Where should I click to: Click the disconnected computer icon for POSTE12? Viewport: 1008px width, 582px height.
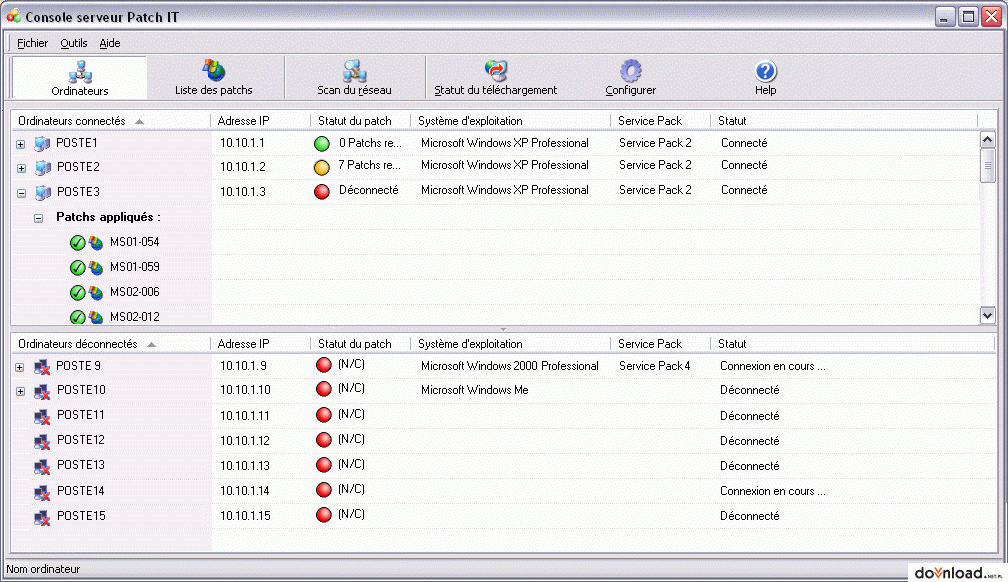(42, 442)
